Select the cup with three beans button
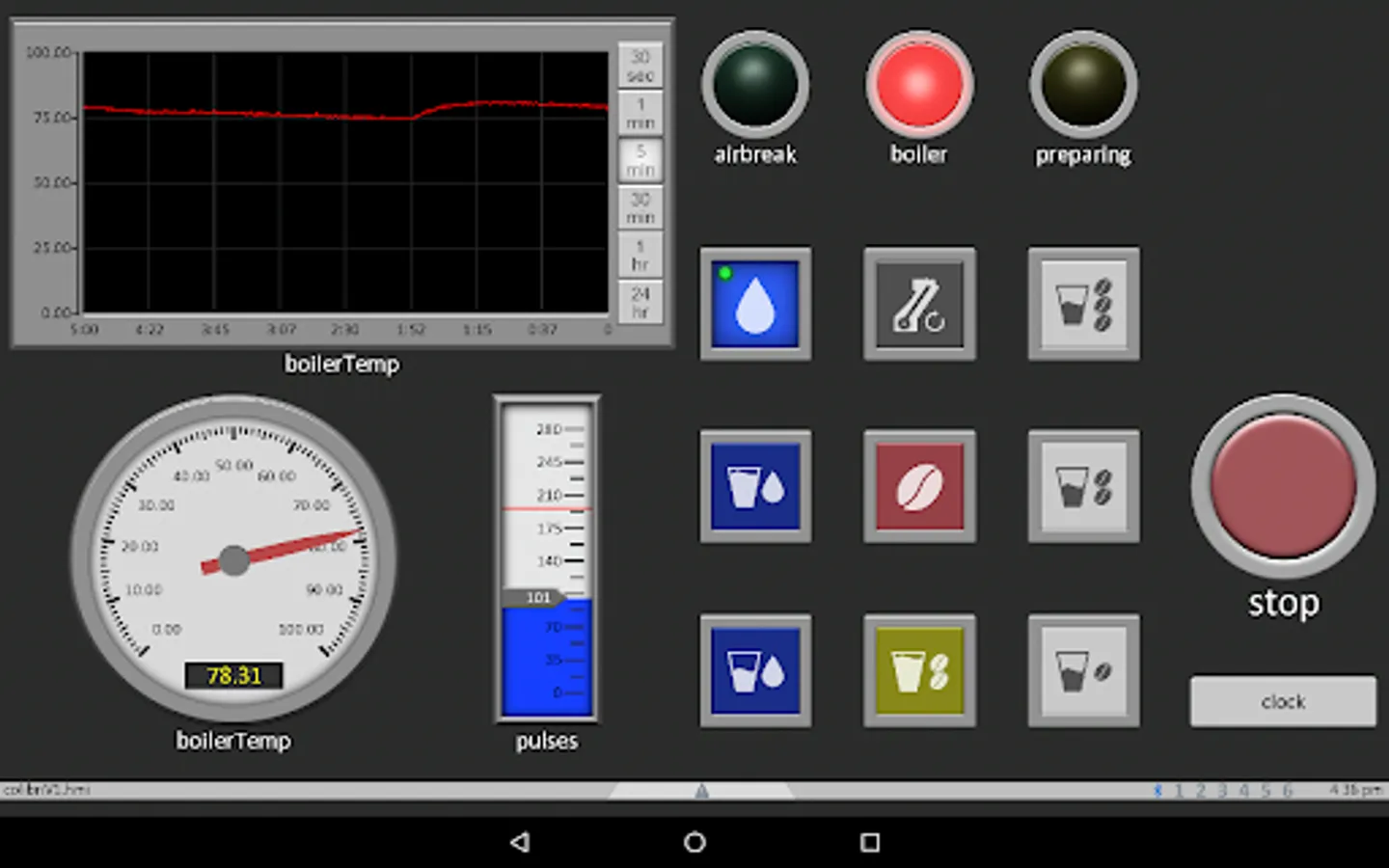Image resolution: width=1389 pixels, height=868 pixels. (1083, 304)
